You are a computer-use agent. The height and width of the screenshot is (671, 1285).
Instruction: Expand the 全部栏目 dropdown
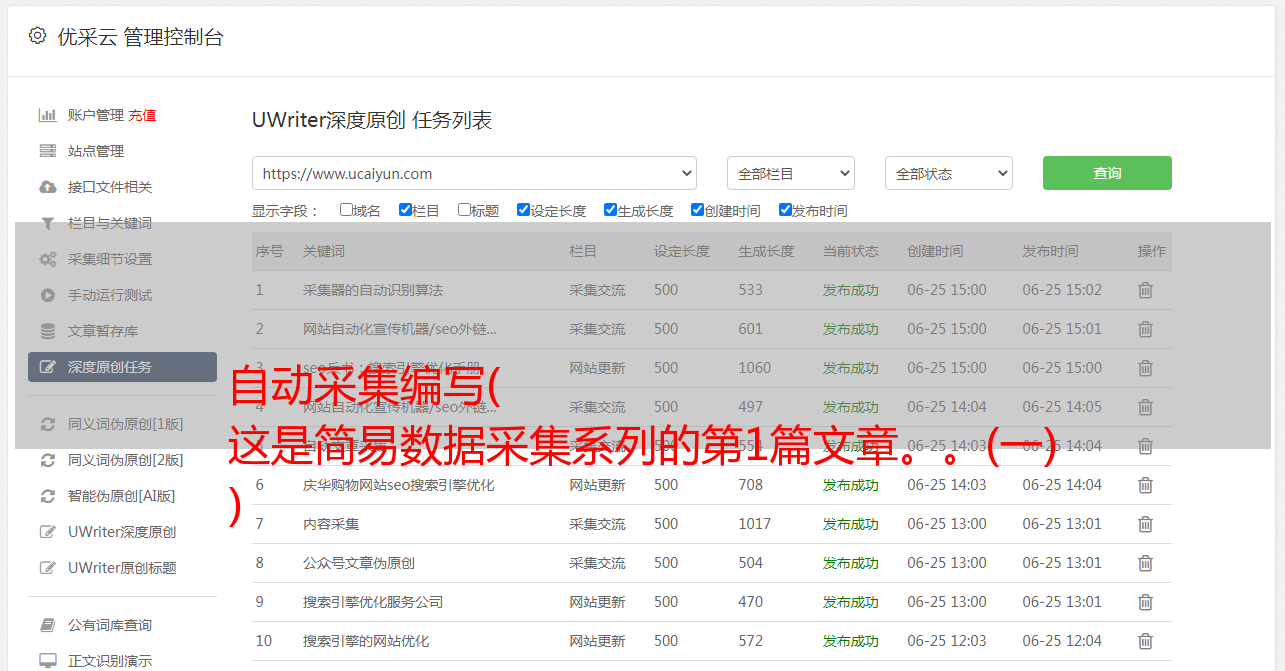point(790,173)
